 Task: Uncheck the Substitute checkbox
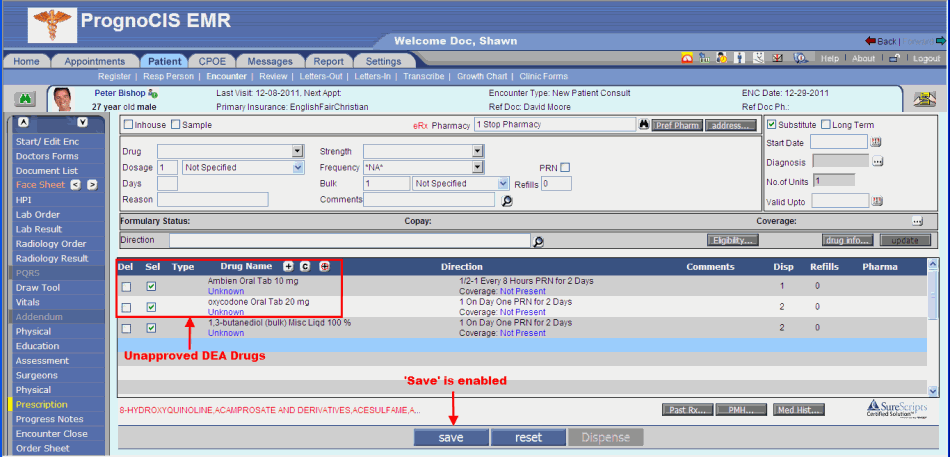pos(772,125)
